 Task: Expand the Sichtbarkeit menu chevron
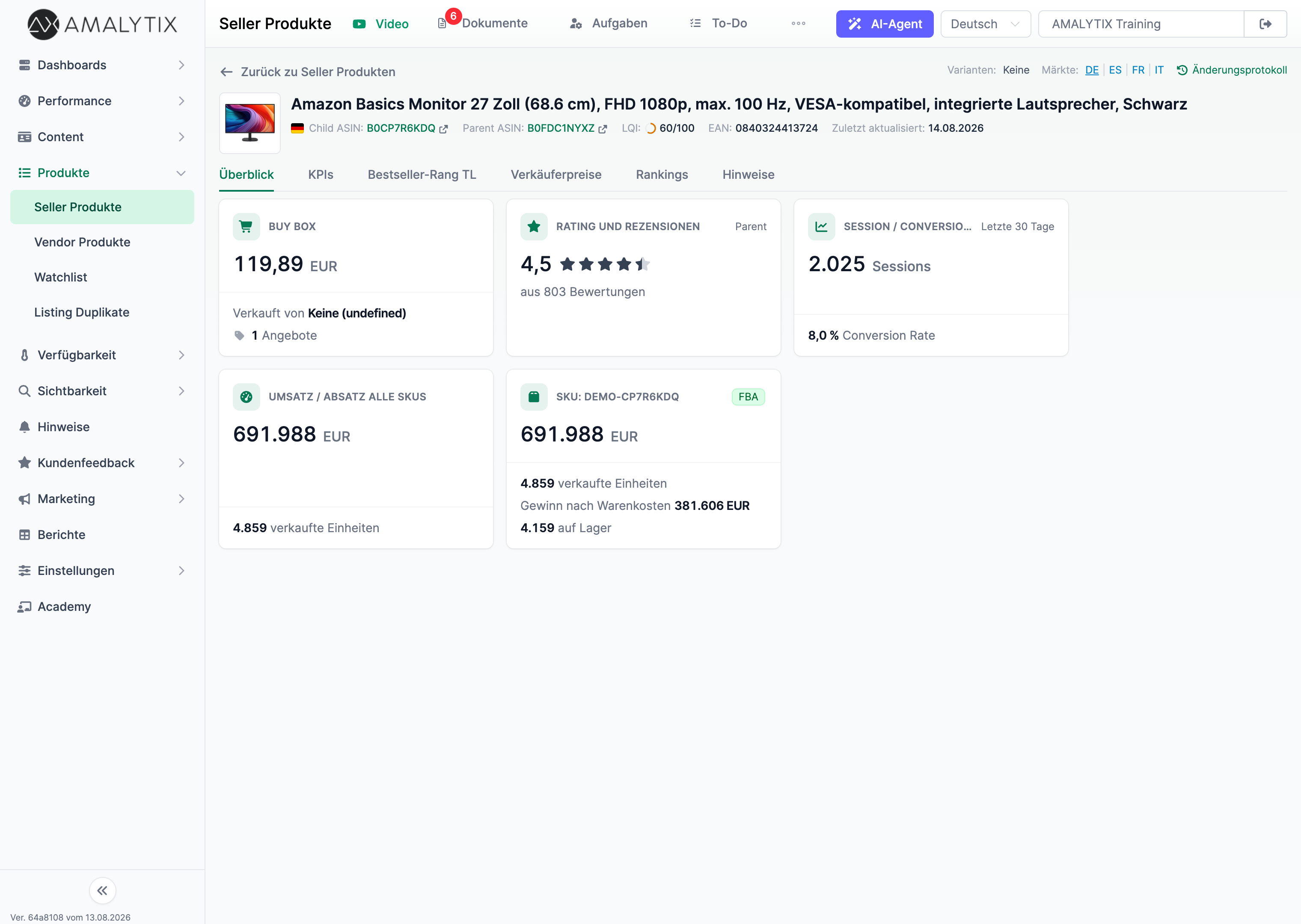point(181,391)
